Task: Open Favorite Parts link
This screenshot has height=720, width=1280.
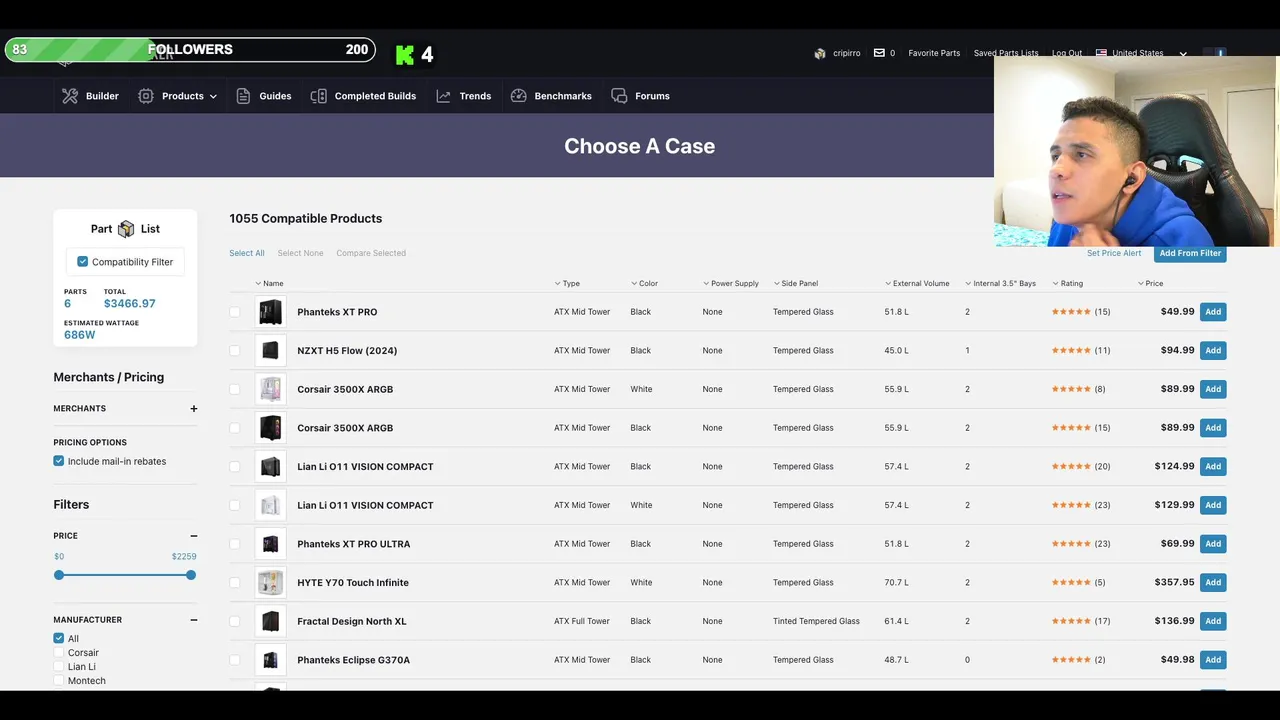Action: coord(934,53)
